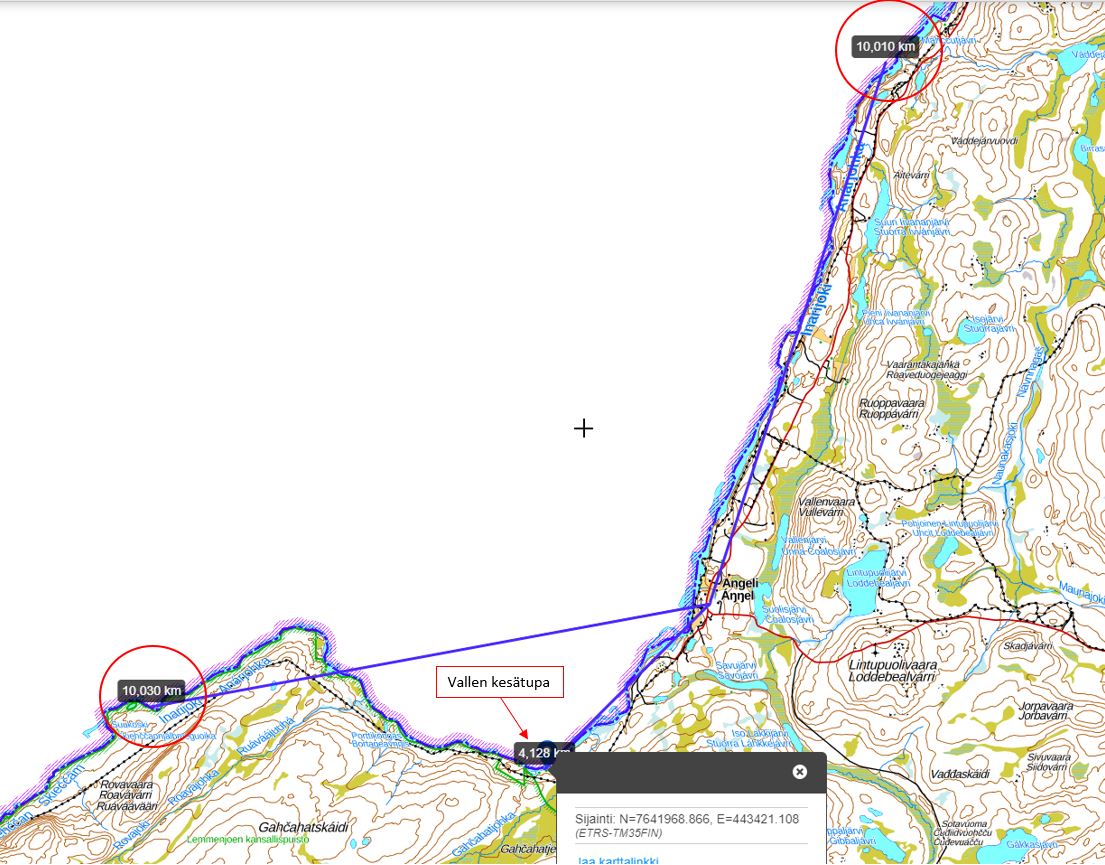
Task: Click the Váddejárvuovdi label
Action: click(x=984, y=141)
